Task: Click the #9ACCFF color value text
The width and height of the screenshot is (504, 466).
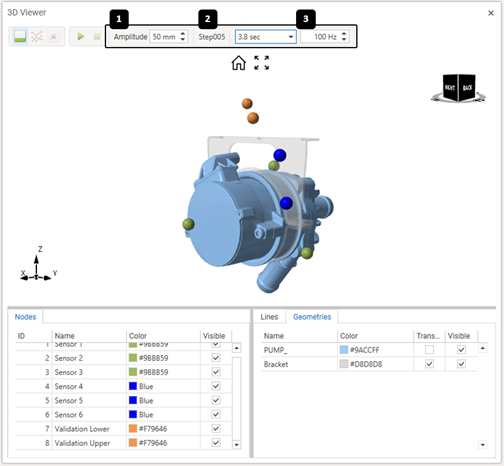Action: click(364, 350)
